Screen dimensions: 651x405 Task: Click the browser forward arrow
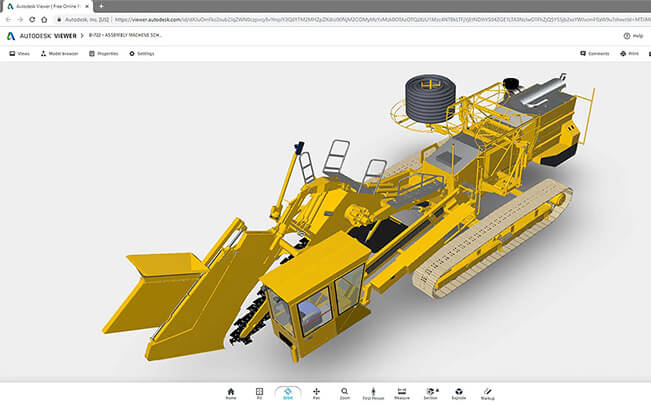point(20,20)
